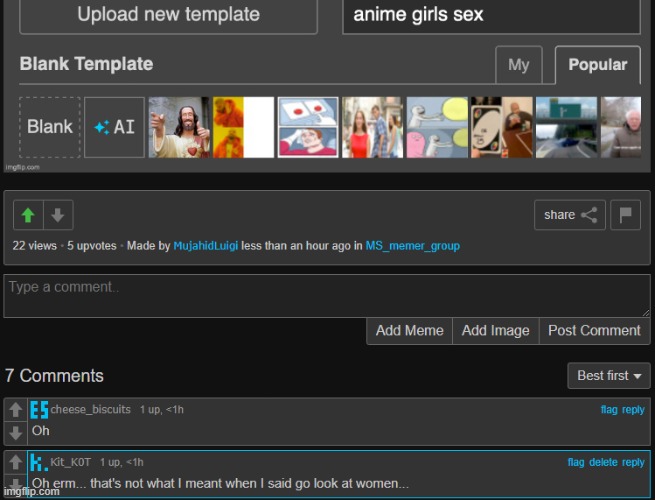Click cheese_biscuits' avatar icon

39,410
